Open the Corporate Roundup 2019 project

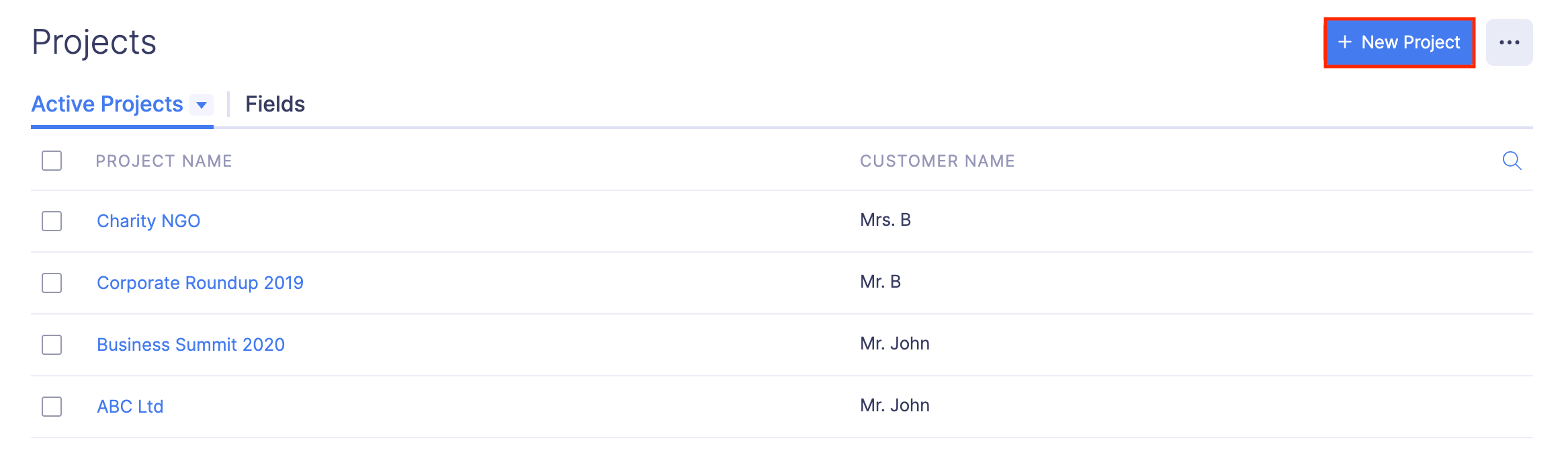[200, 283]
